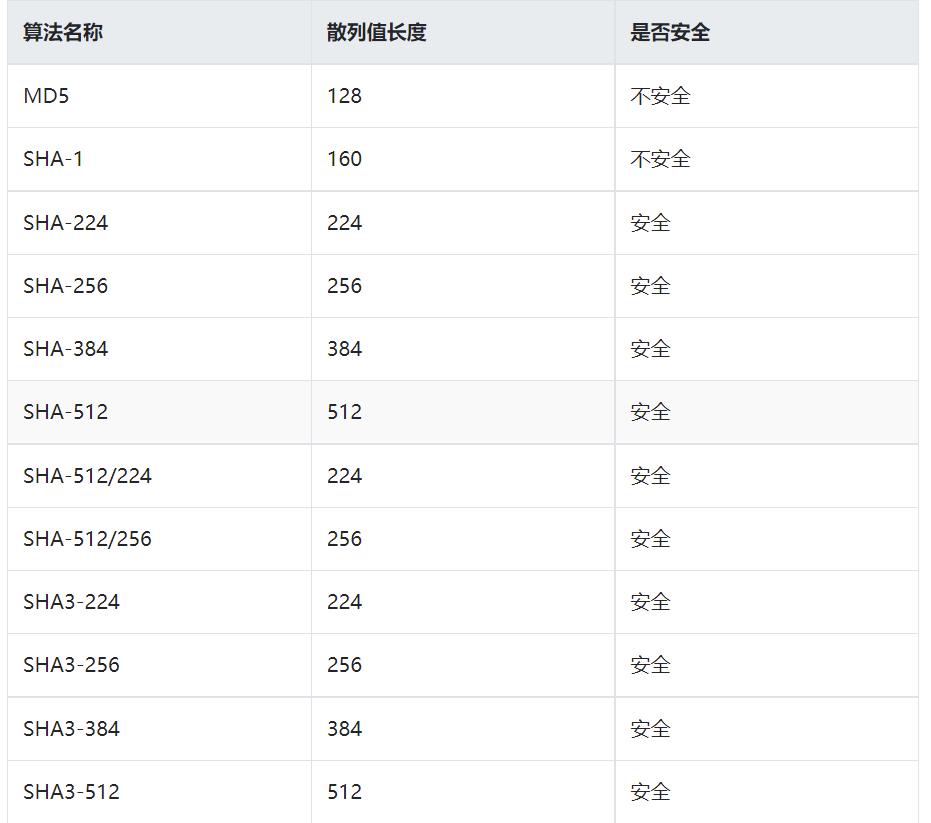Select the MD5 algorithm name cell
This screenshot has height=823, width=931.
point(46,96)
